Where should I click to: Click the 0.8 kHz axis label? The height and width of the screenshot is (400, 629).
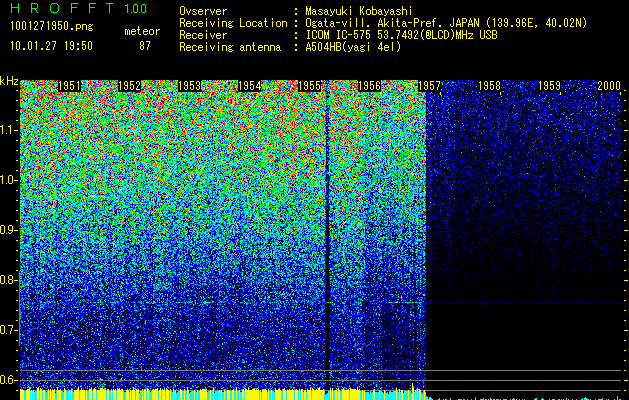click(9, 280)
